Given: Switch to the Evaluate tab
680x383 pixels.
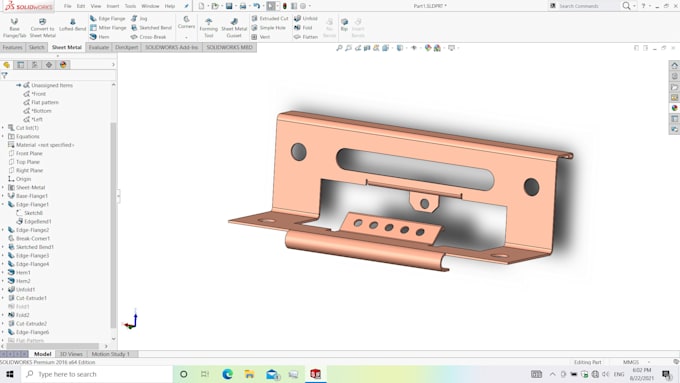Looking at the screenshot, I should pyautogui.click(x=99, y=47).
